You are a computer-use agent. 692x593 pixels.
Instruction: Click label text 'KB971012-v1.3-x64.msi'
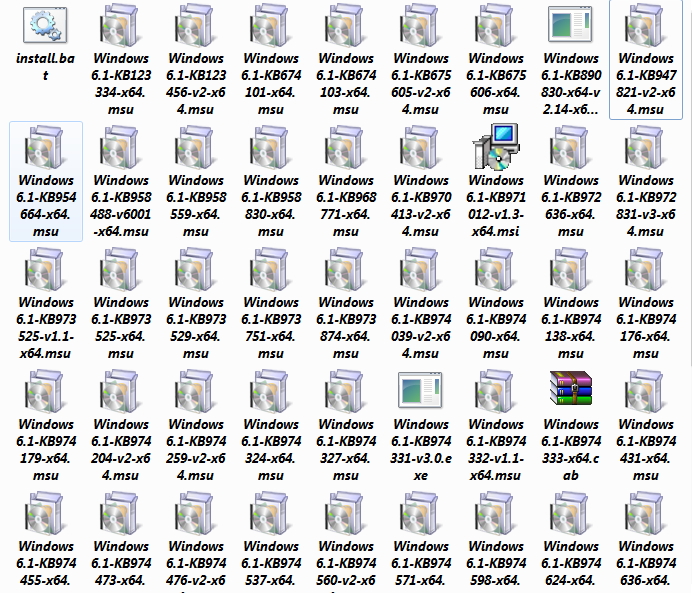tap(496, 214)
